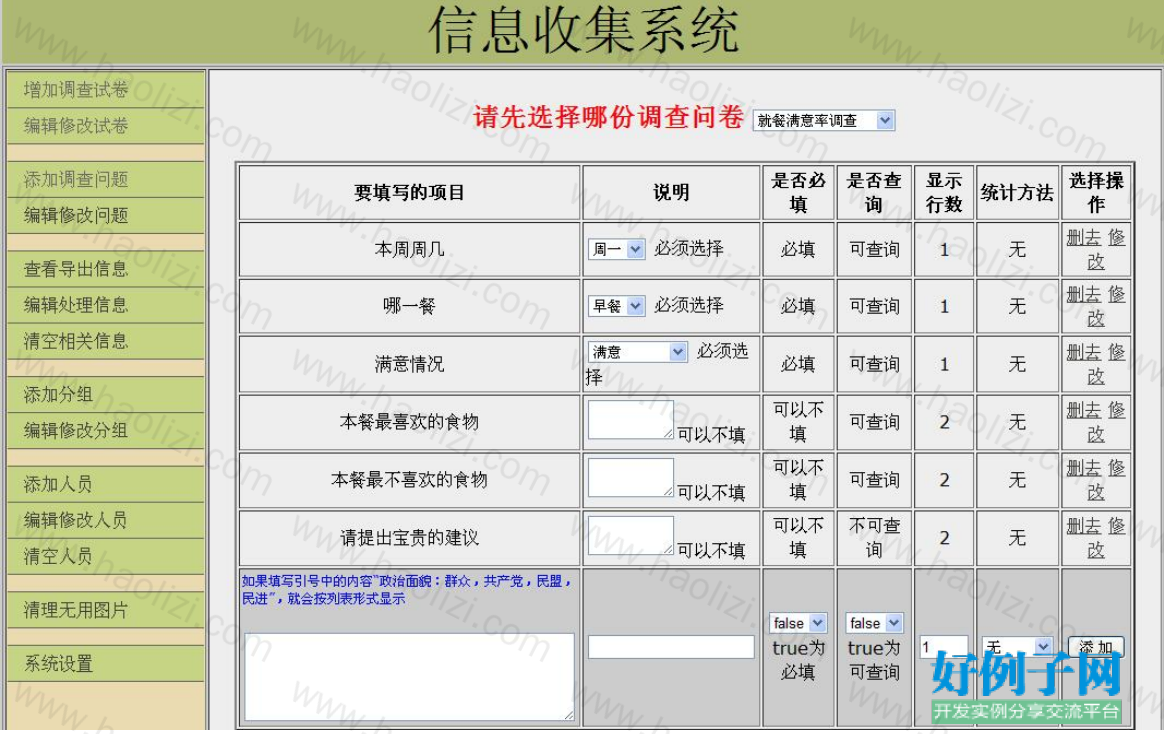Click the 哪一餐 item cell
The image size is (1164, 734).
point(409,306)
